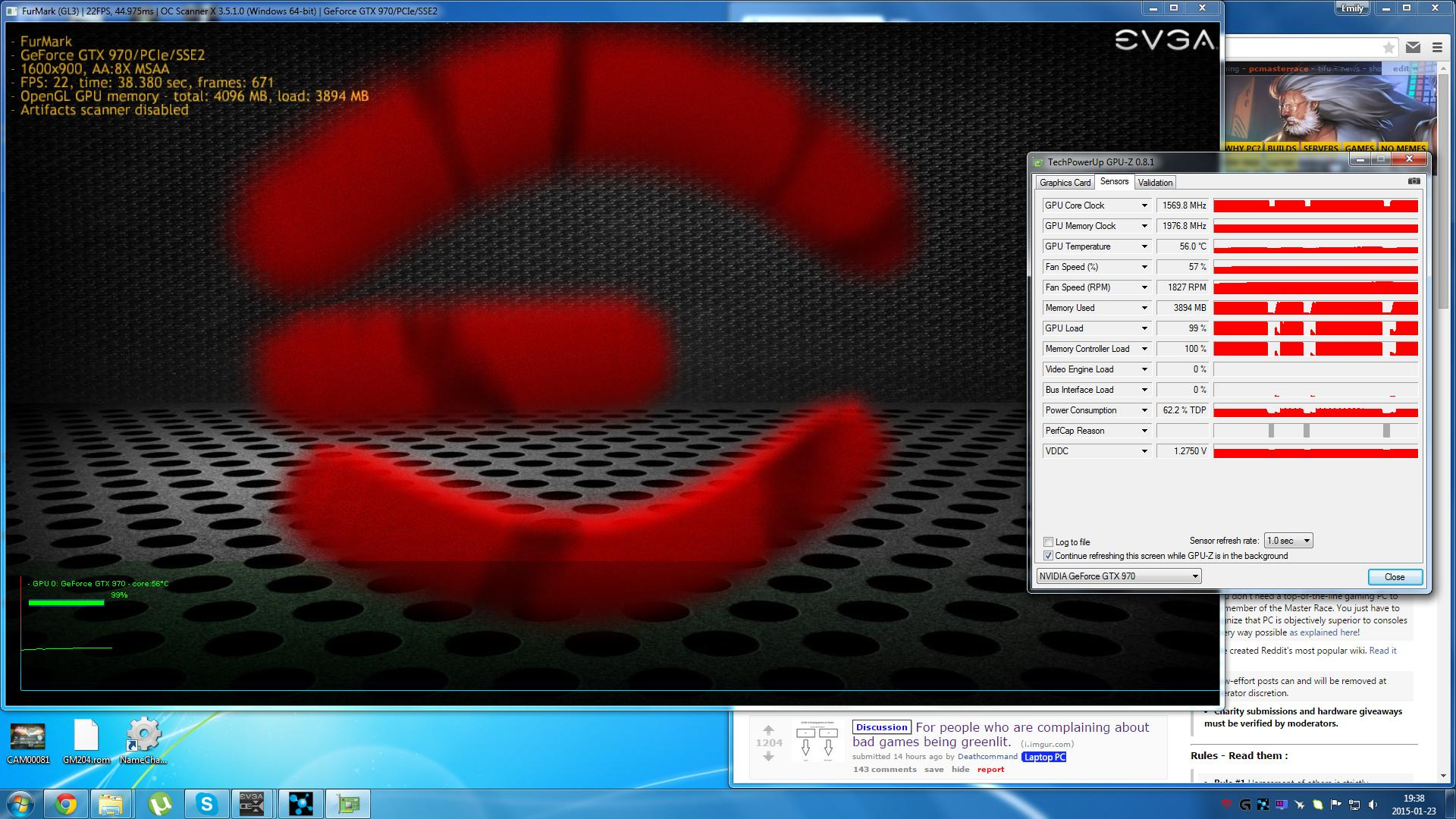Expand GPU Core Clock sensor dropdown
Viewport: 1456px width, 819px height.
click(1144, 206)
